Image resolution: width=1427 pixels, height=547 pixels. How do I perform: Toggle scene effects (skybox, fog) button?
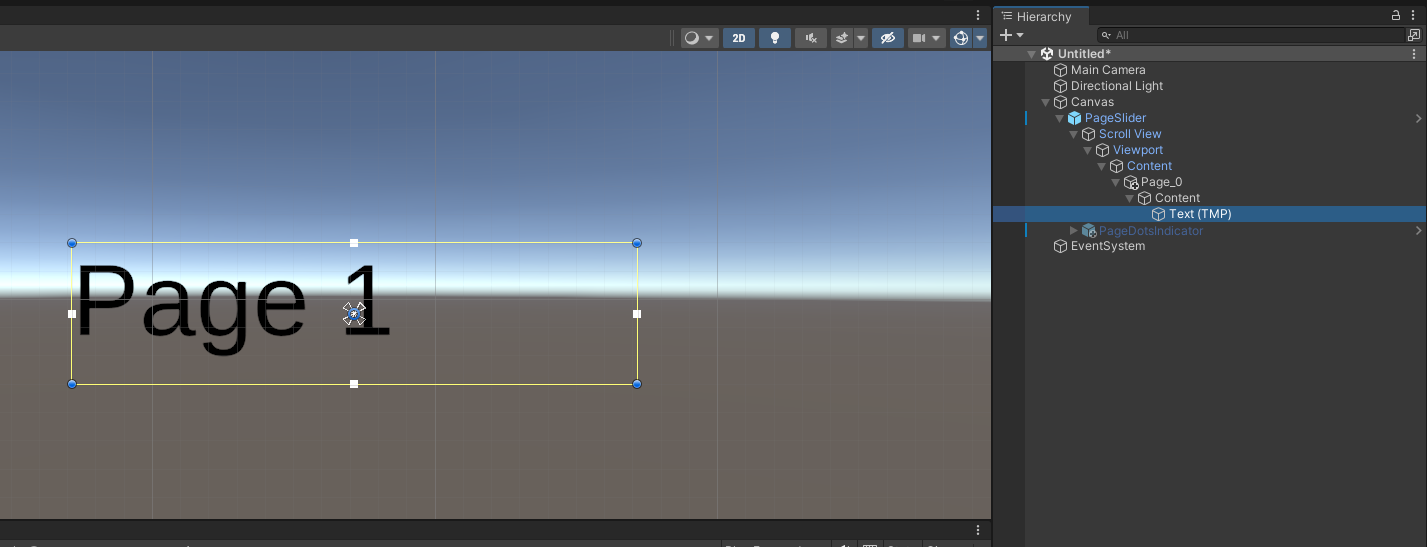[x=842, y=38]
